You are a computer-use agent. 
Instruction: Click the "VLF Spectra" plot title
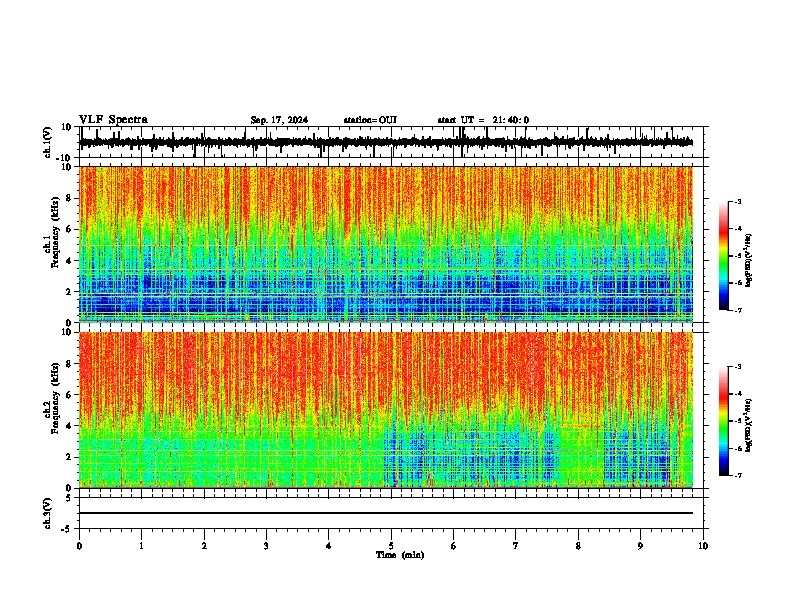pos(113,120)
